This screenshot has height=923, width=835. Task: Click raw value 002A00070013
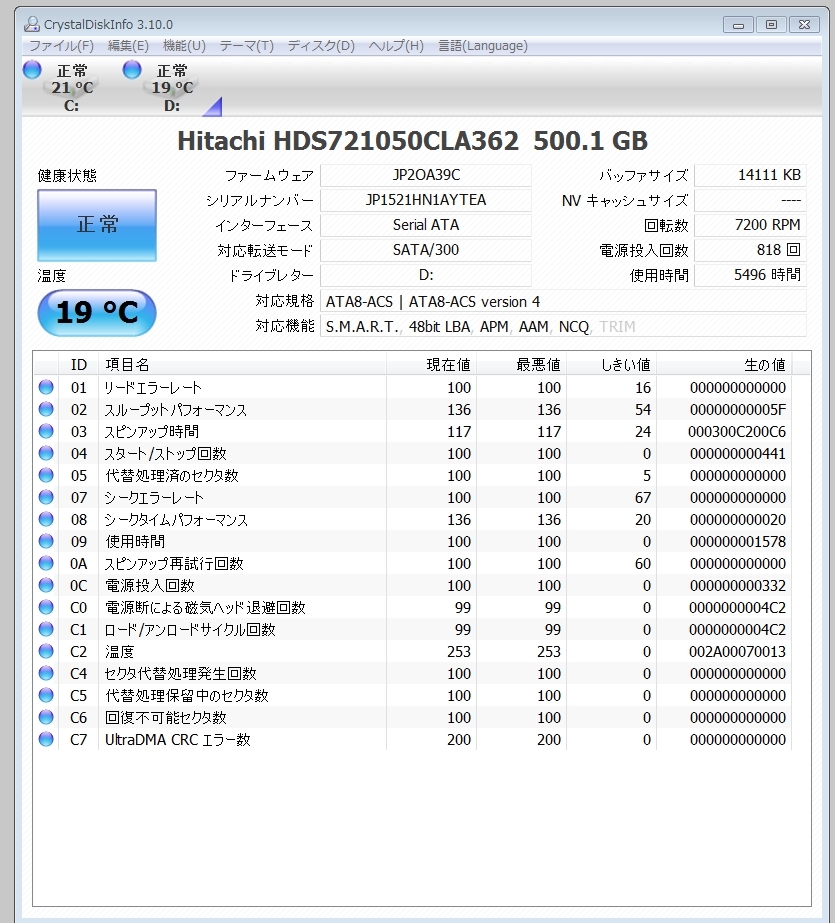[738, 652]
